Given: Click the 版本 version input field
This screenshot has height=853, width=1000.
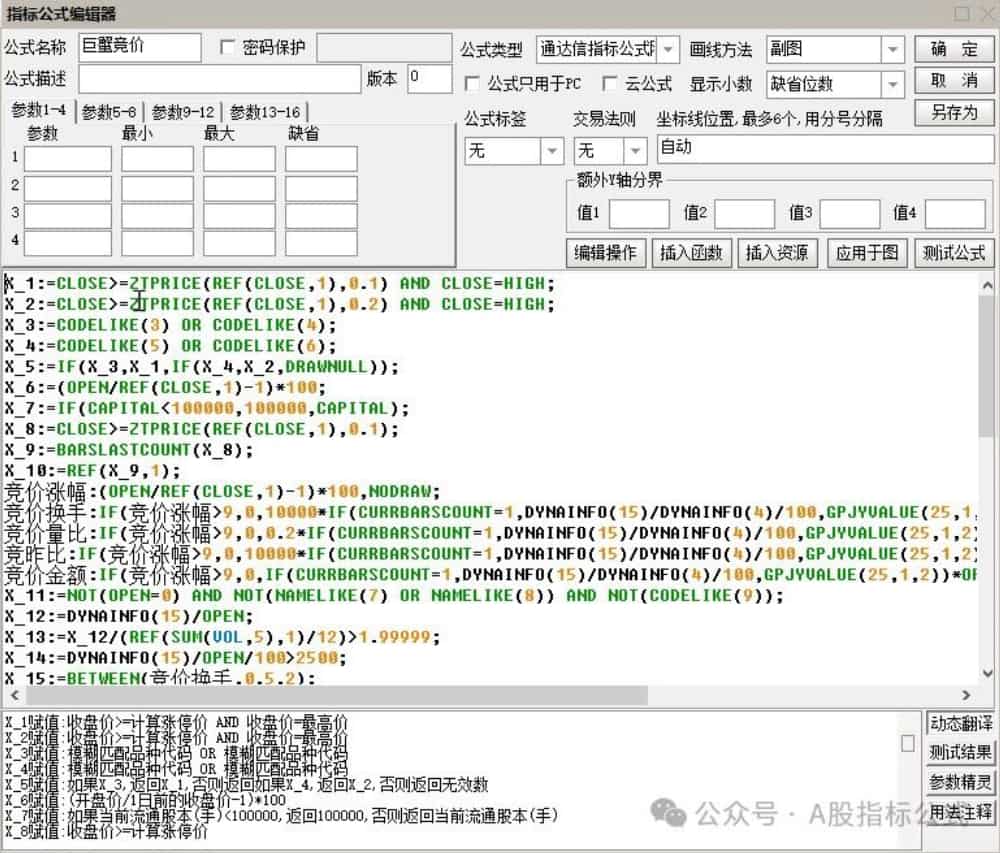Looking at the screenshot, I should click(x=429, y=79).
